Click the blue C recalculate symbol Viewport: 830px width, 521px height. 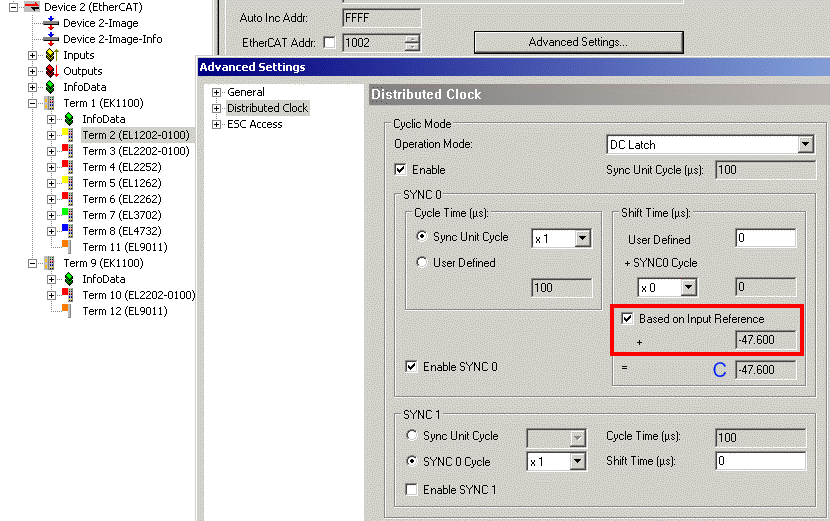719,370
